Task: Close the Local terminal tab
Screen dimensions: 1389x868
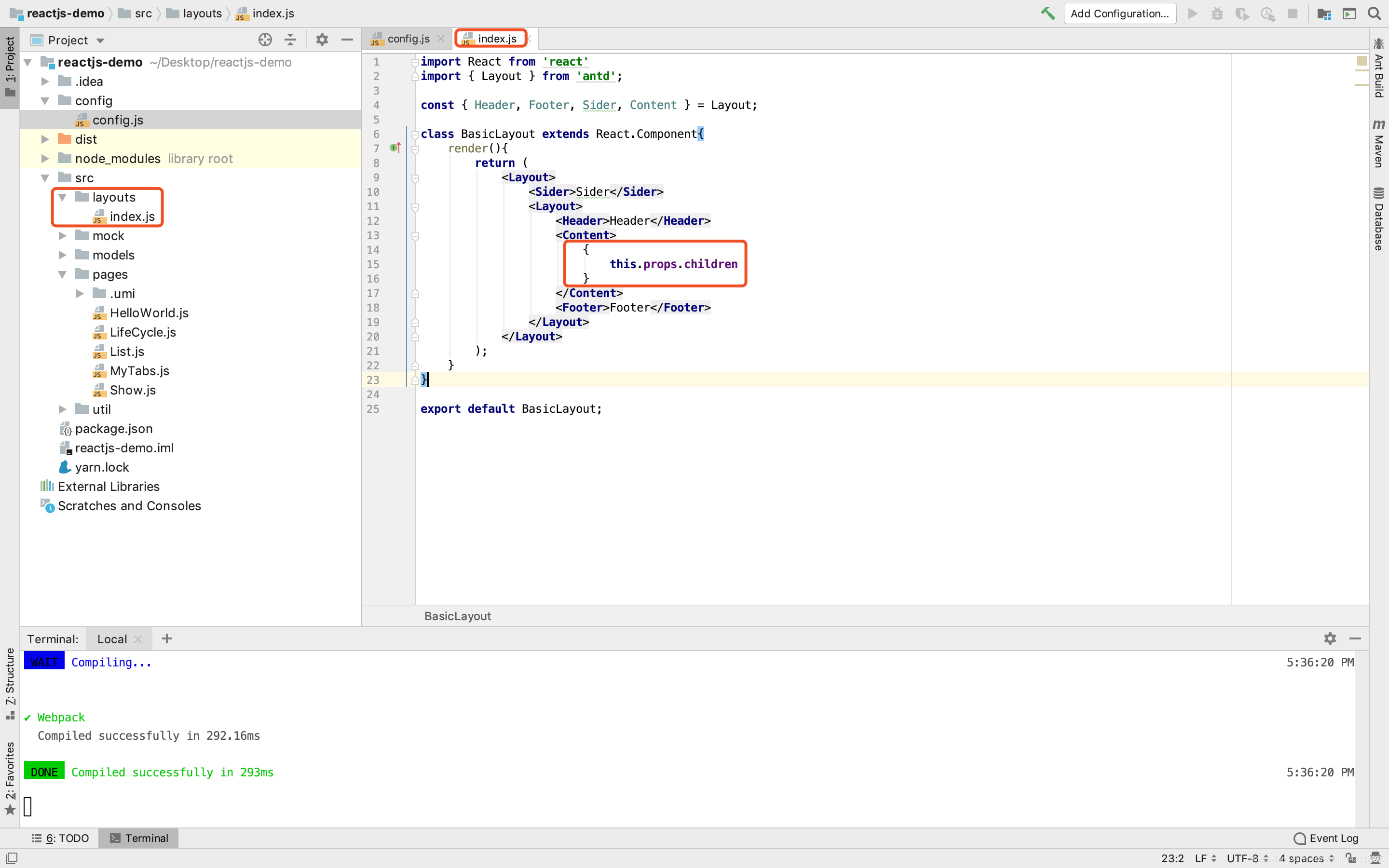Action: (x=138, y=639)
